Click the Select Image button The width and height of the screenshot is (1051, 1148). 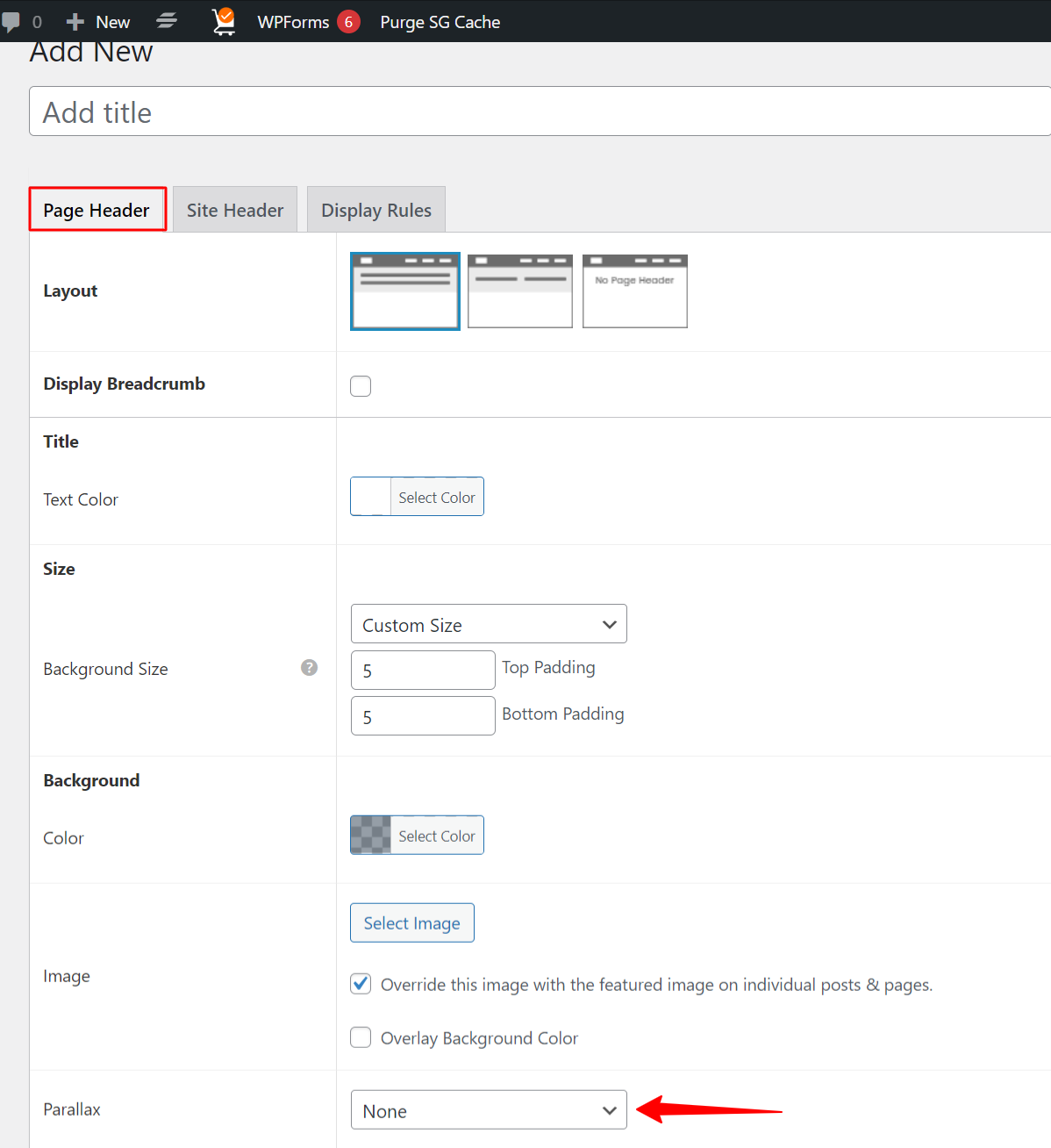(412, 923)
